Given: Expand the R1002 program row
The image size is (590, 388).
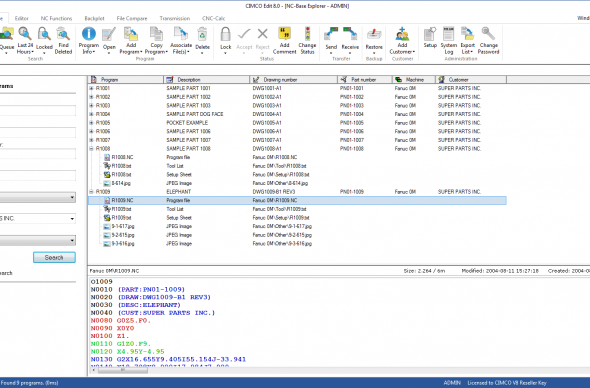Looking at the screenshot, I should (91, 97).
